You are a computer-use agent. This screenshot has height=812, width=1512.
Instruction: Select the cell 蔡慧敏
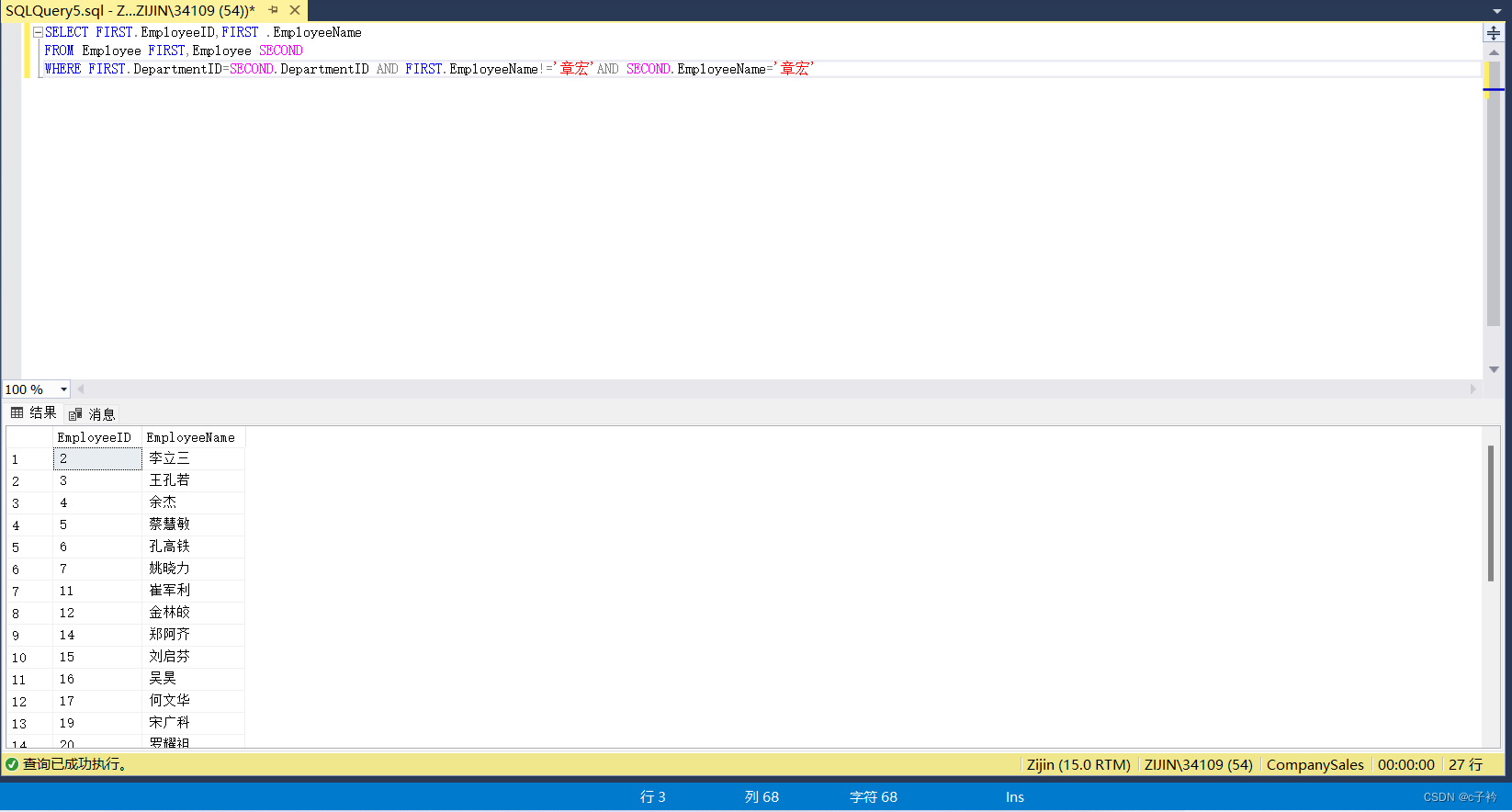click(x=194, y=524)
